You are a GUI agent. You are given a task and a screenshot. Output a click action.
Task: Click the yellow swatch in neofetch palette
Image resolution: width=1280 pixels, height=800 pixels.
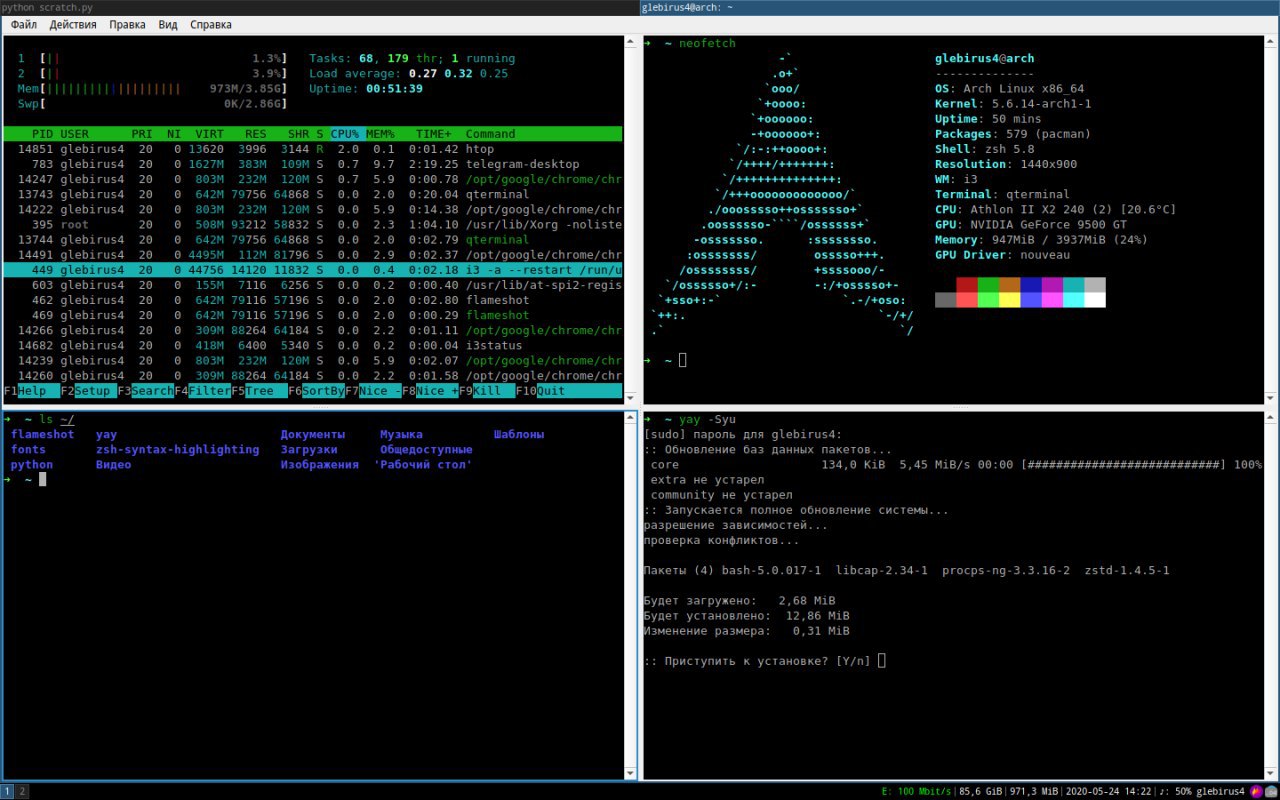click(1010, 300)
